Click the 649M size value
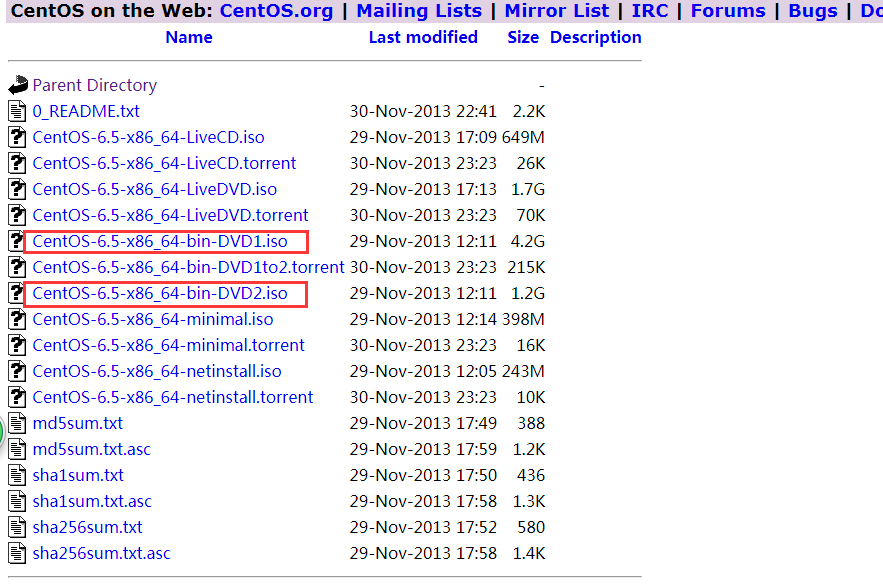883x588 pixels. pyautogui.click(x=523, y=137)
